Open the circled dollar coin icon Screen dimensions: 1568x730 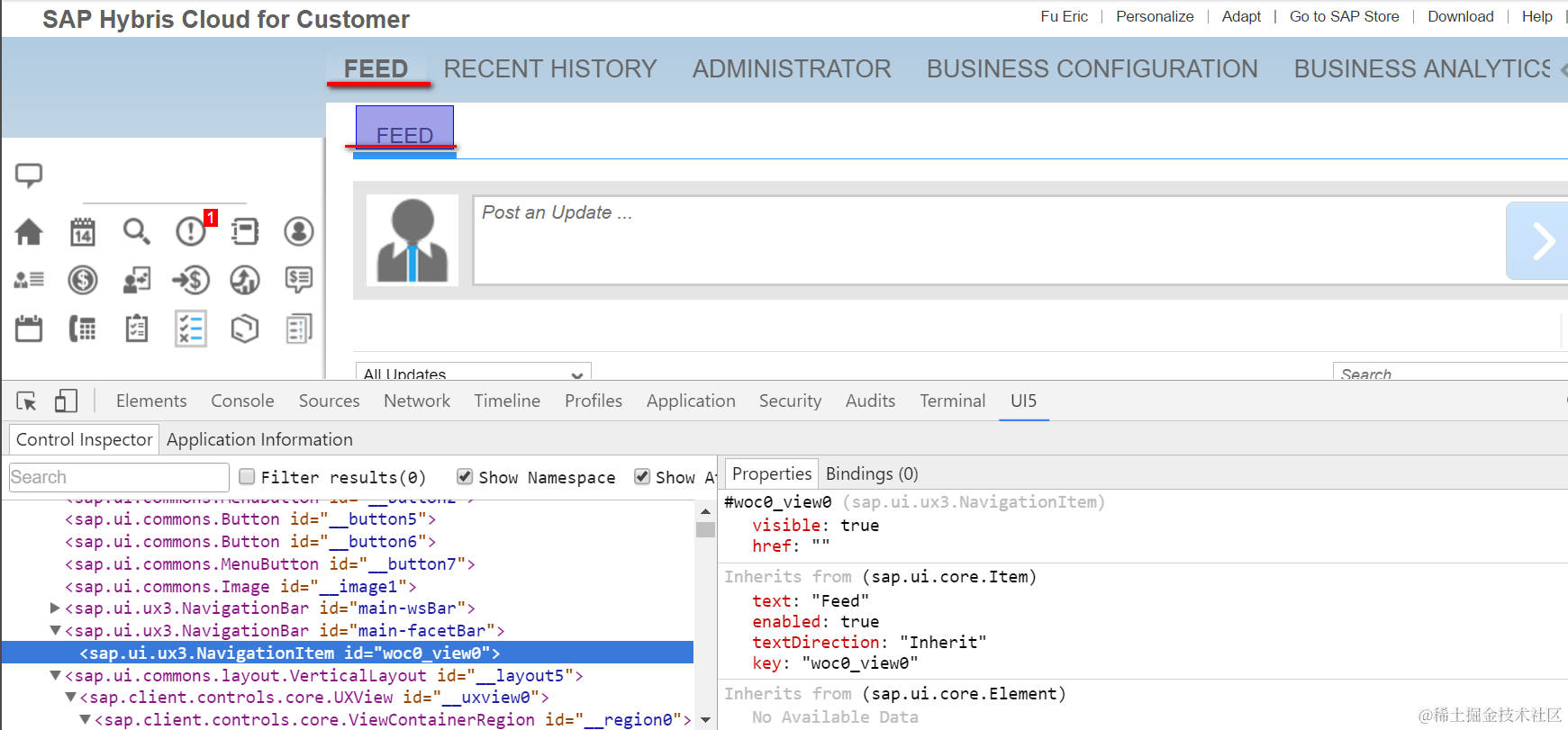83,280
